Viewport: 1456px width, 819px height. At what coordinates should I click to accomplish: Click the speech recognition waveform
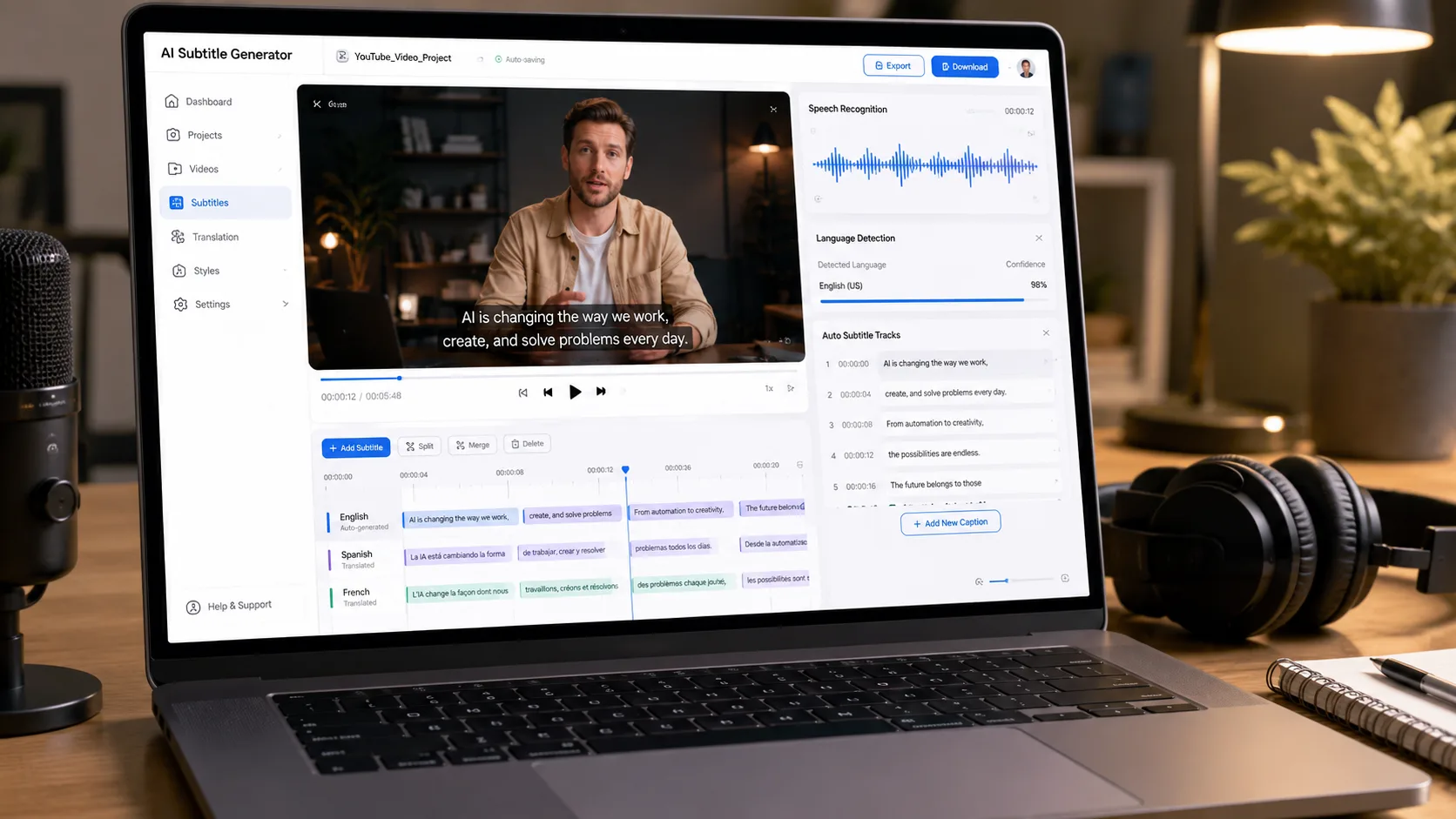click(925, 165)
